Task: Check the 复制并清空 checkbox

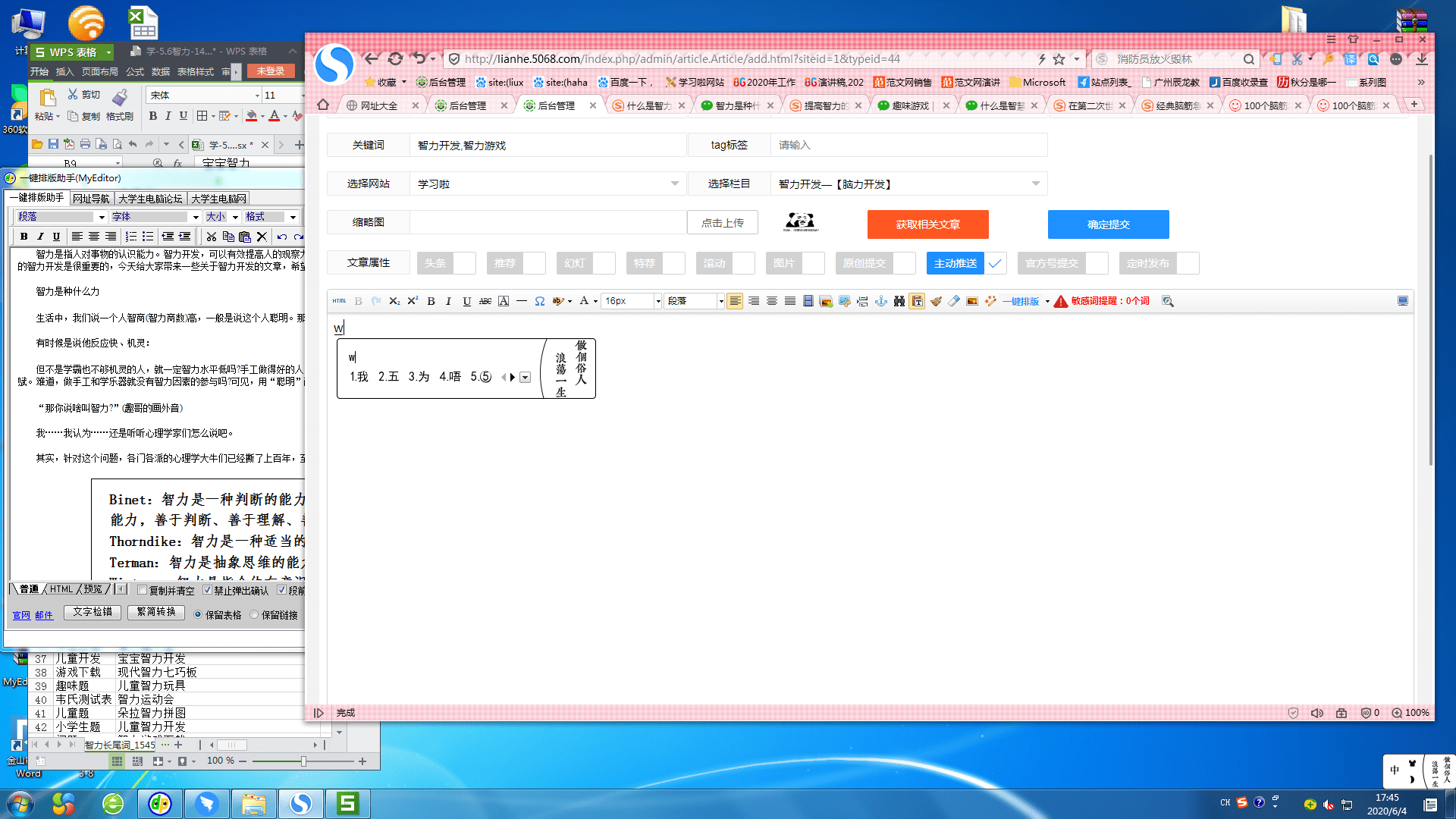Action: coord(142,590)
